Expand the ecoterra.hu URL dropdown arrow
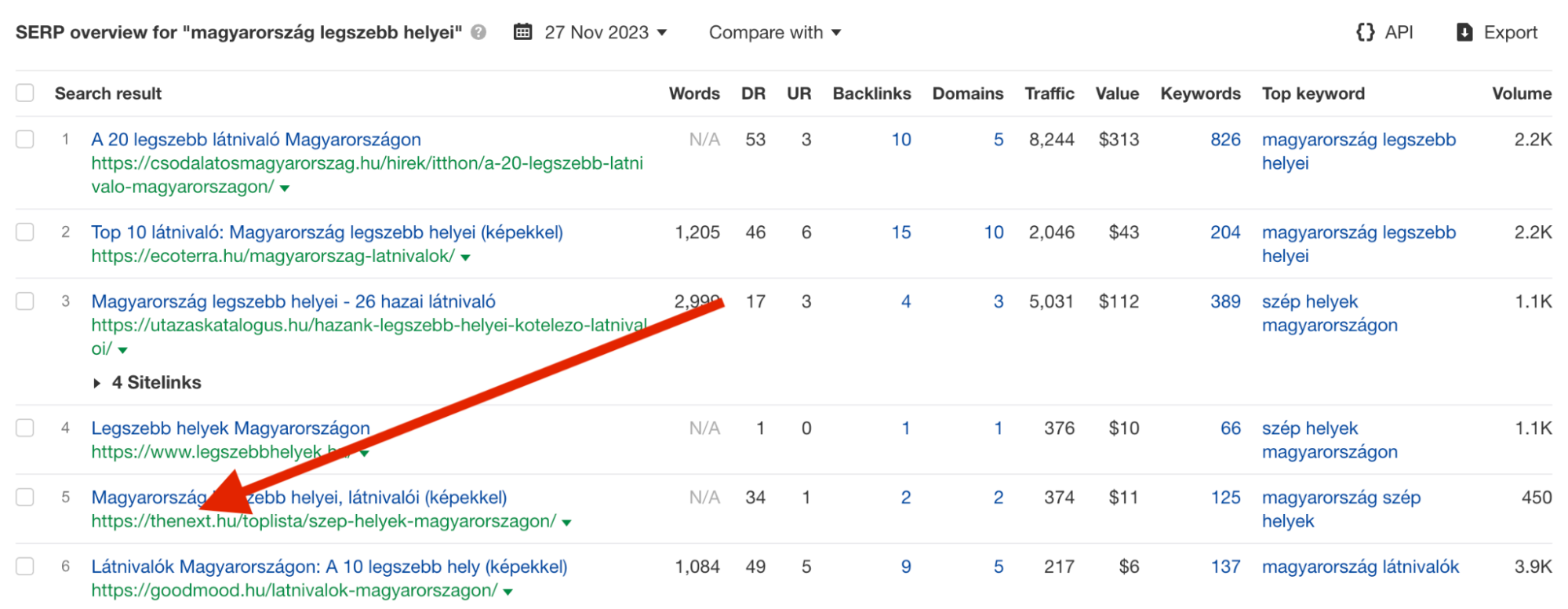 click(465, 257)
